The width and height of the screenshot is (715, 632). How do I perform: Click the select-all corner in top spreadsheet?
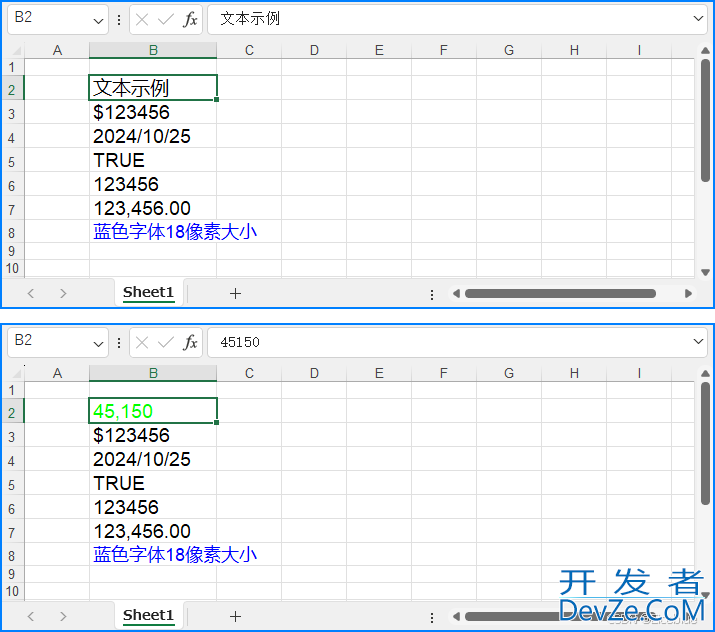15,50
